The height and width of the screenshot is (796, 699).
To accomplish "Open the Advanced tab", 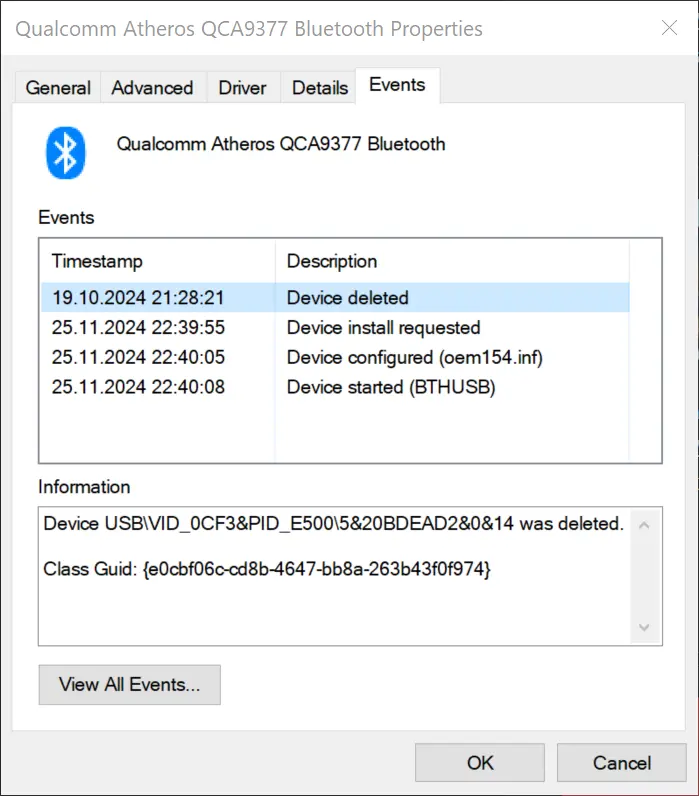I will click(152, 87).
